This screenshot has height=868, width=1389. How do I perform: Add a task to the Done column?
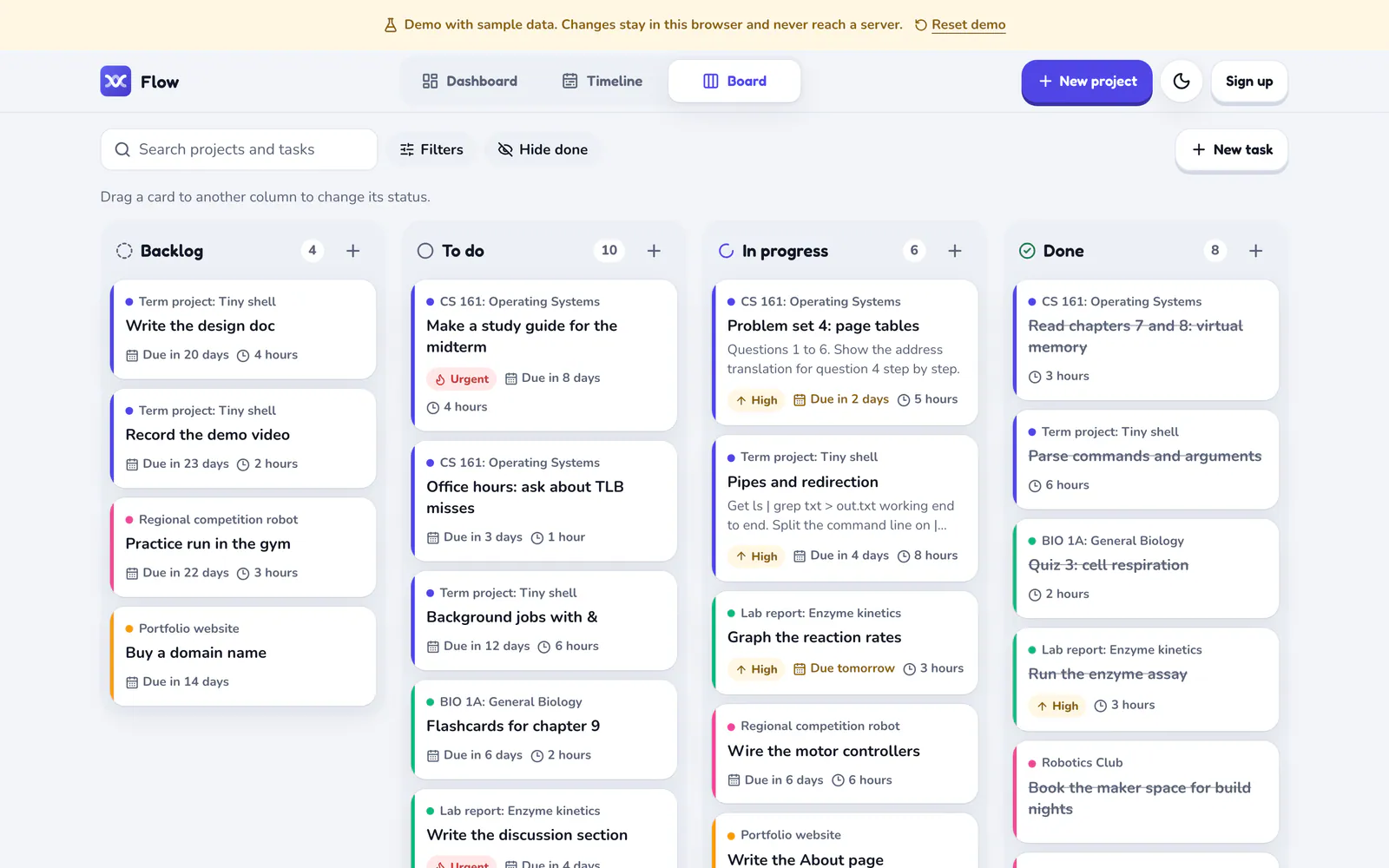click(1256, 251)
